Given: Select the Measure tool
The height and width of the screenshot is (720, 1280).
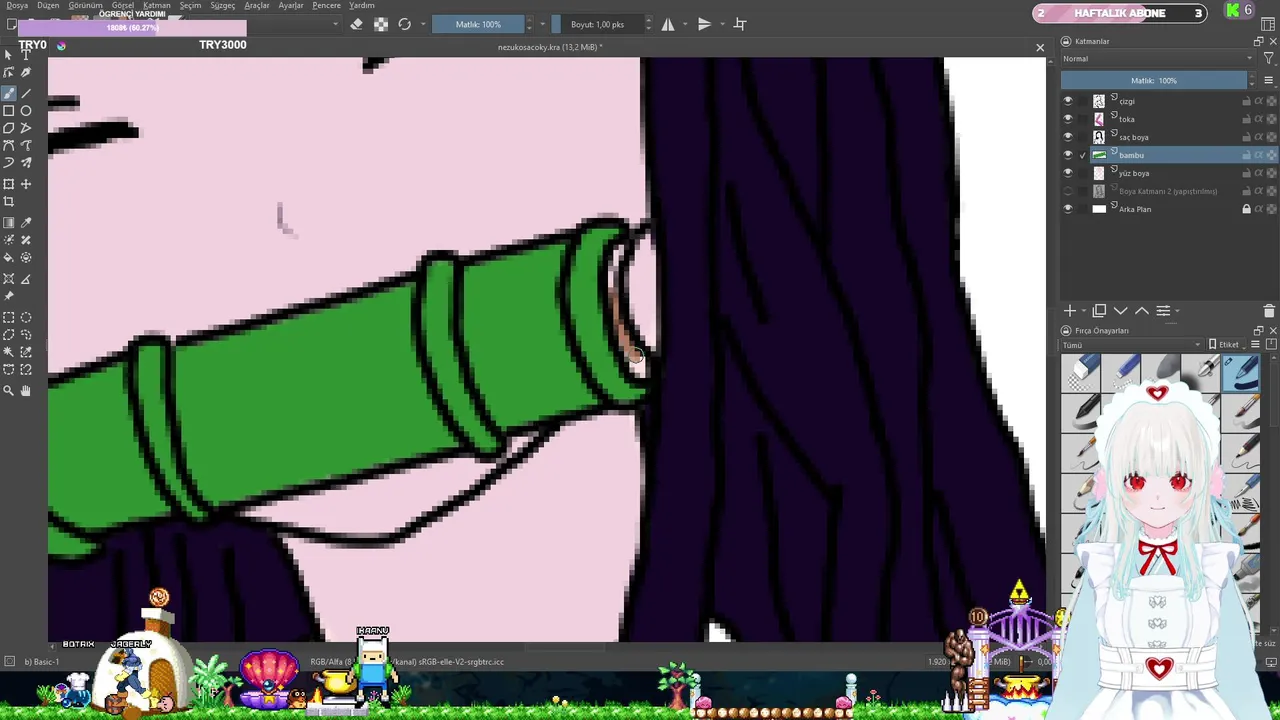Looking at the screenshot, I should click(26, 279).
